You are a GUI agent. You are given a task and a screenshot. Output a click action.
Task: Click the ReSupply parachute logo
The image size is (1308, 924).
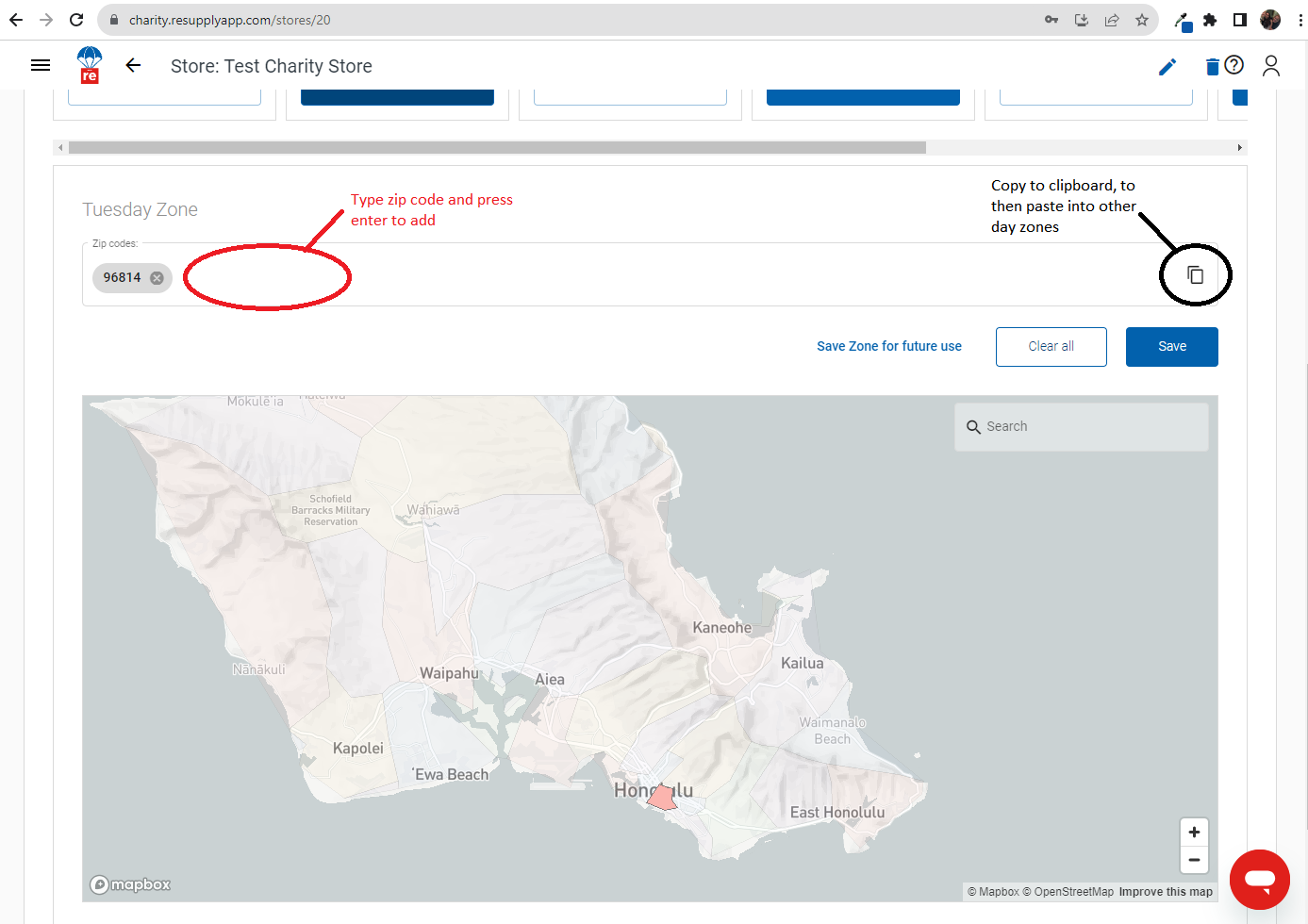click(x=90, y=65)
